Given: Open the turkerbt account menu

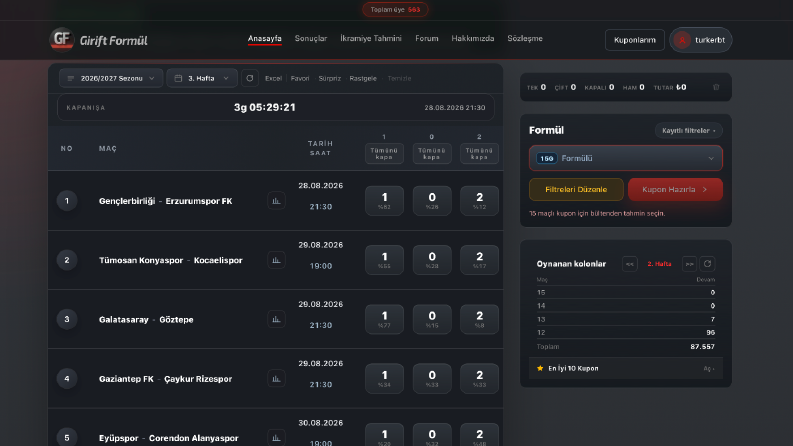Looking at the screenshot, I should [700, 40].
